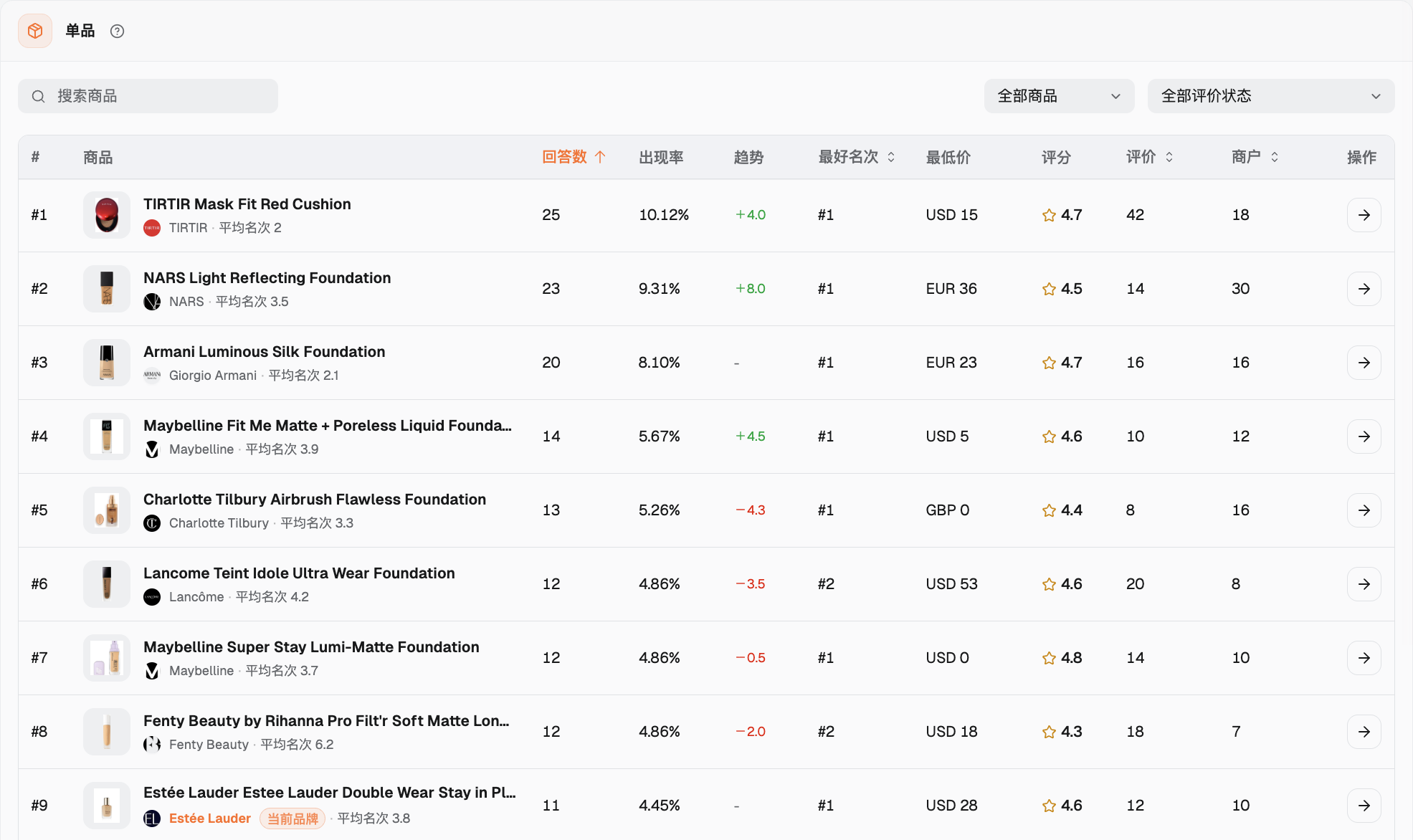The height and width of the screenshot is (840, 1413).
Task: Click the Estée Lauder brand link
Action: click(x=210, y=818)
